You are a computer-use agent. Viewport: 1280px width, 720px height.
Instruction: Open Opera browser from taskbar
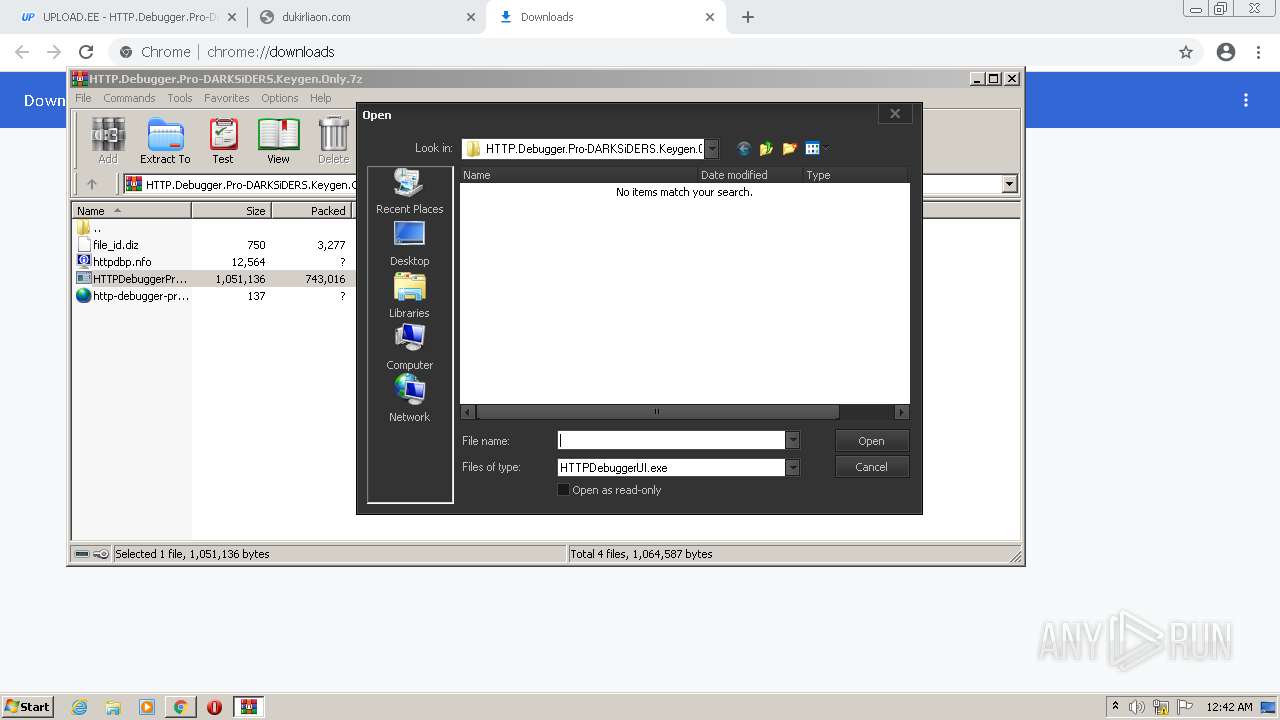click(214, 707)
